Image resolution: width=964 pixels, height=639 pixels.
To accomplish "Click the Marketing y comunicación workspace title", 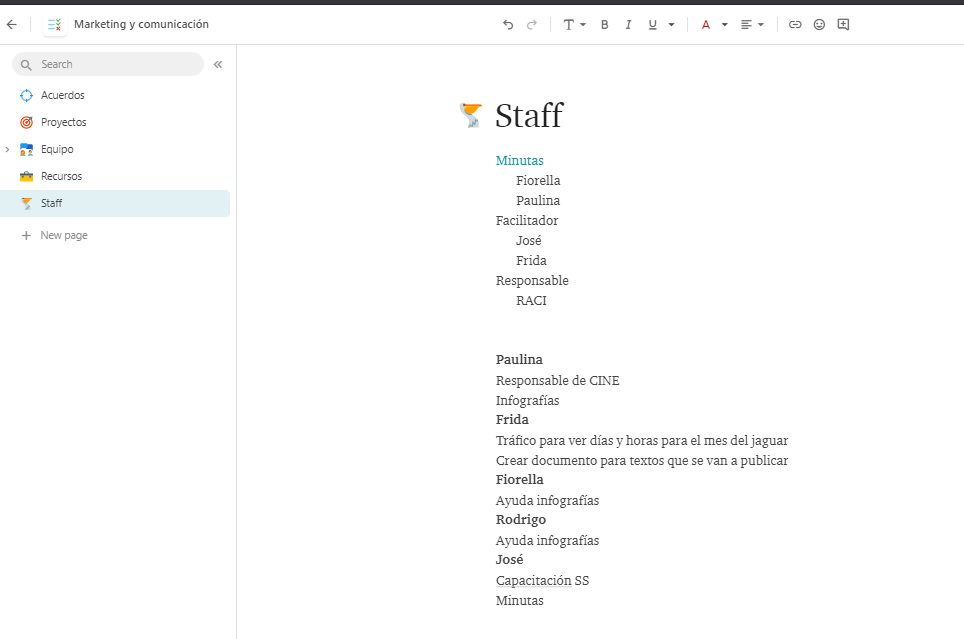I will [141, 24].
